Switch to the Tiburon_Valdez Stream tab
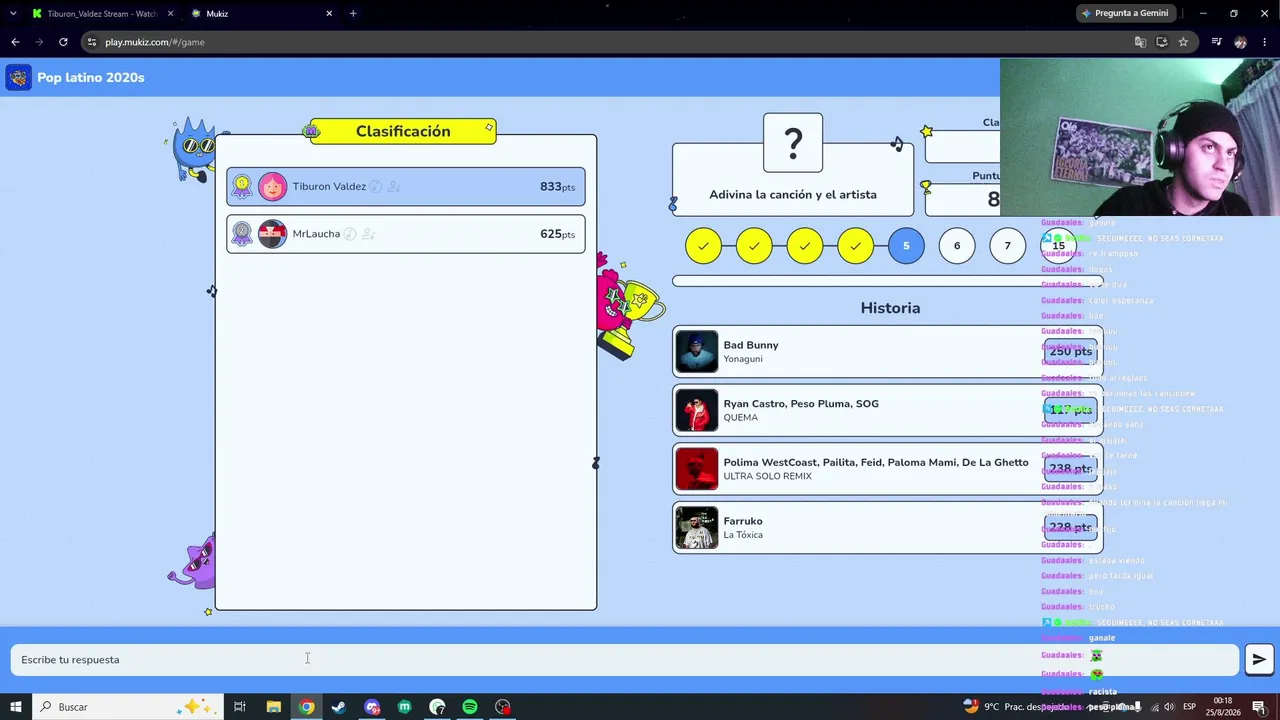The width and height of the screenshot is (1280, 720). coord(100,14)
